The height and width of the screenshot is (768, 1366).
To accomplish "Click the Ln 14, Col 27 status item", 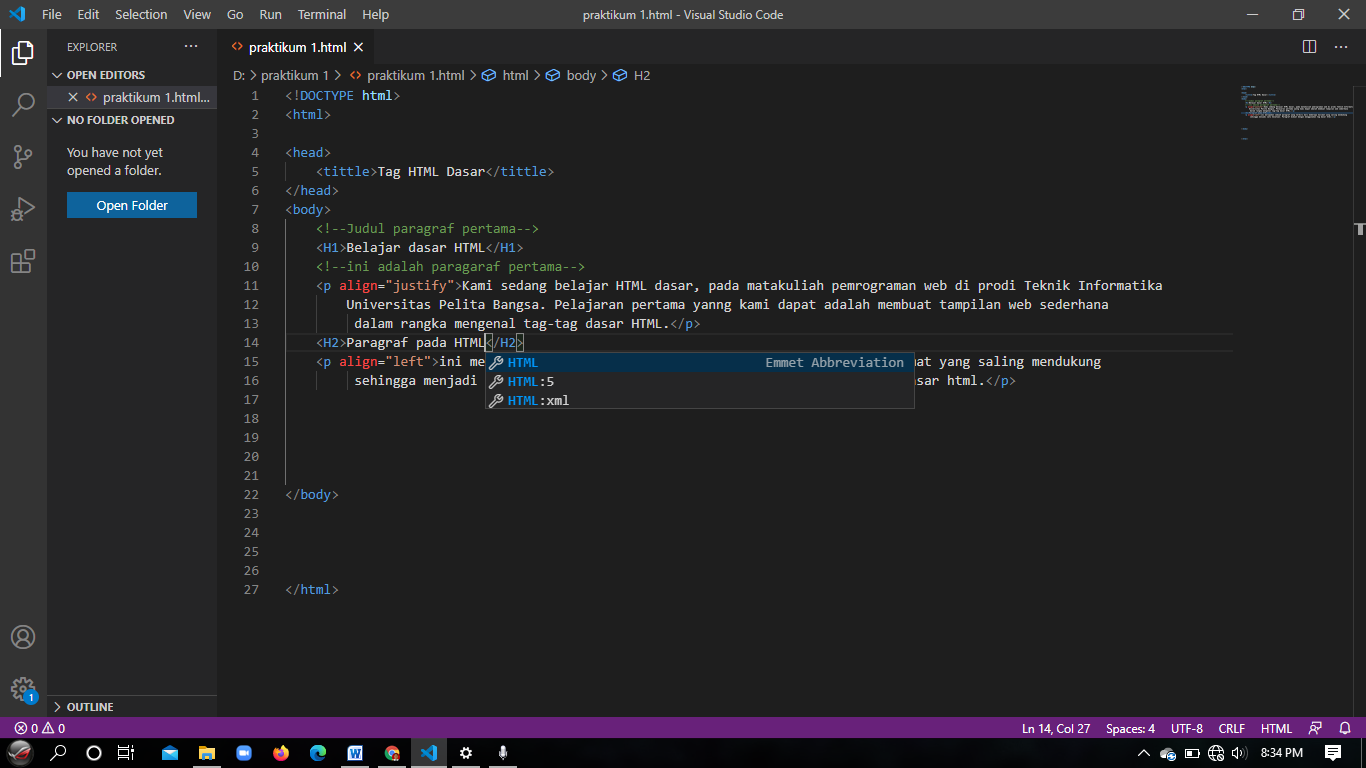I will 1056,728.
